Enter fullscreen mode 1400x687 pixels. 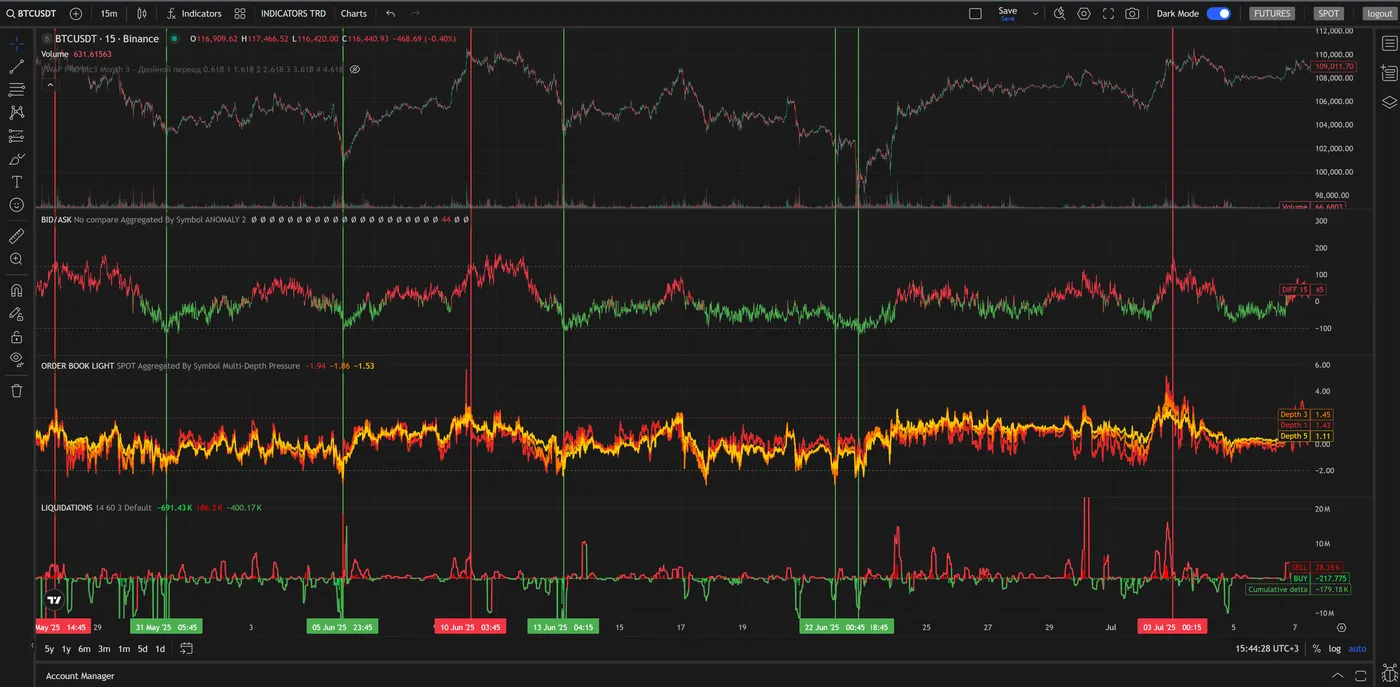pyautogui.click(x=1108, y=14)
